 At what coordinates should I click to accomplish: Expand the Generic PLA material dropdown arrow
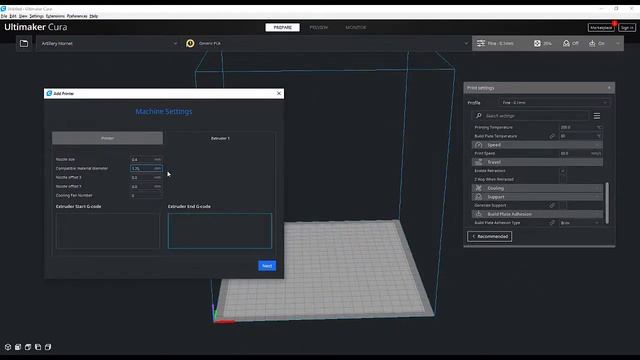coord(466,43)
